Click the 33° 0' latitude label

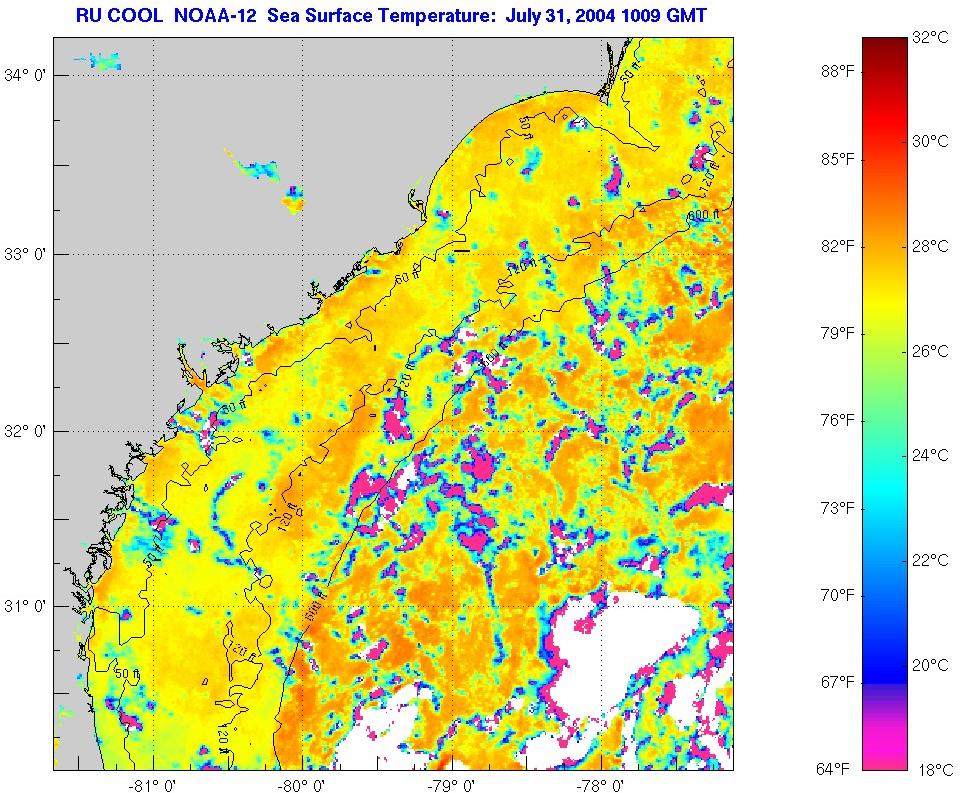25,254
